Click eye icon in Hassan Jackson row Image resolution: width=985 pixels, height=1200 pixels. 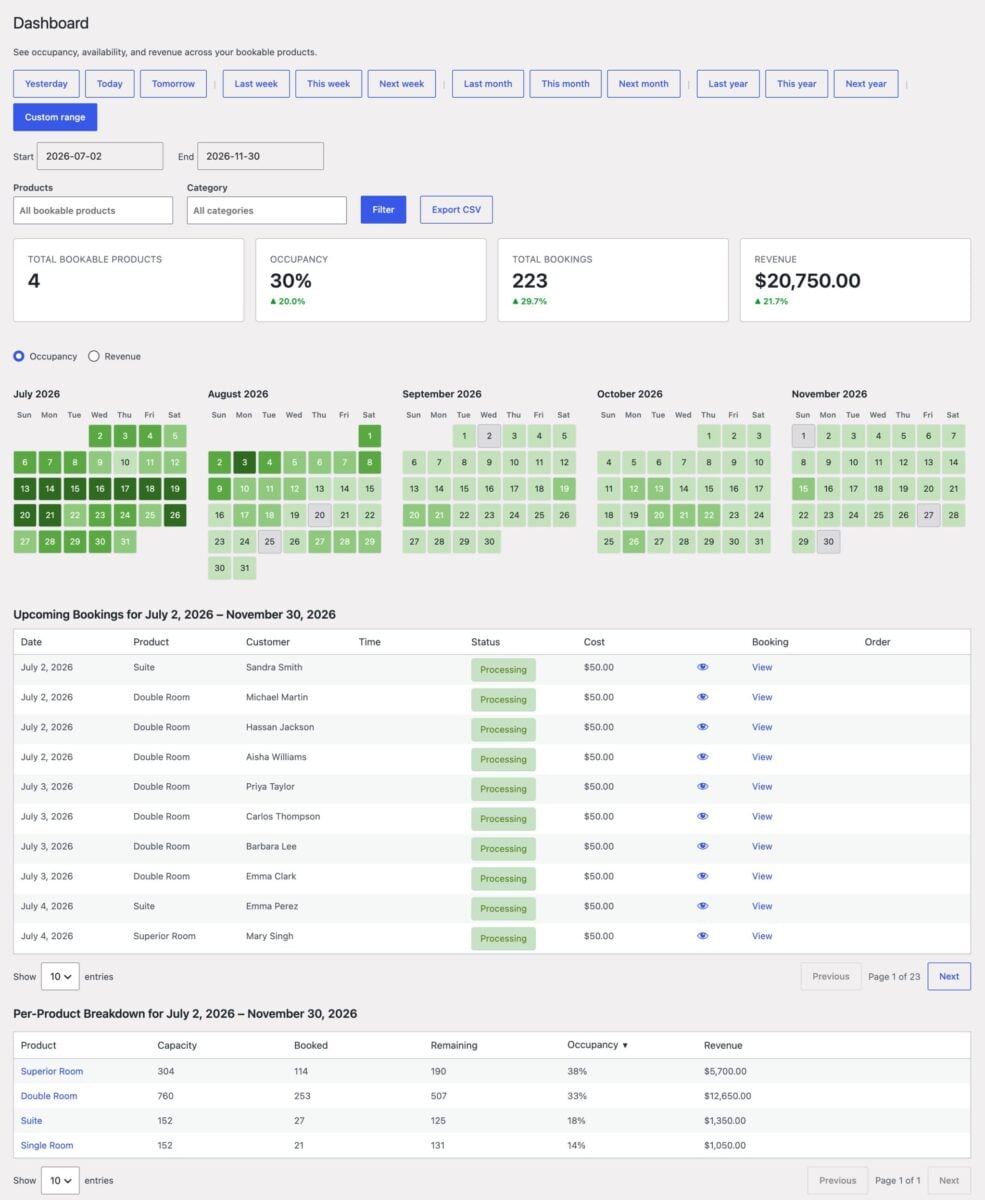pos(702,727)
